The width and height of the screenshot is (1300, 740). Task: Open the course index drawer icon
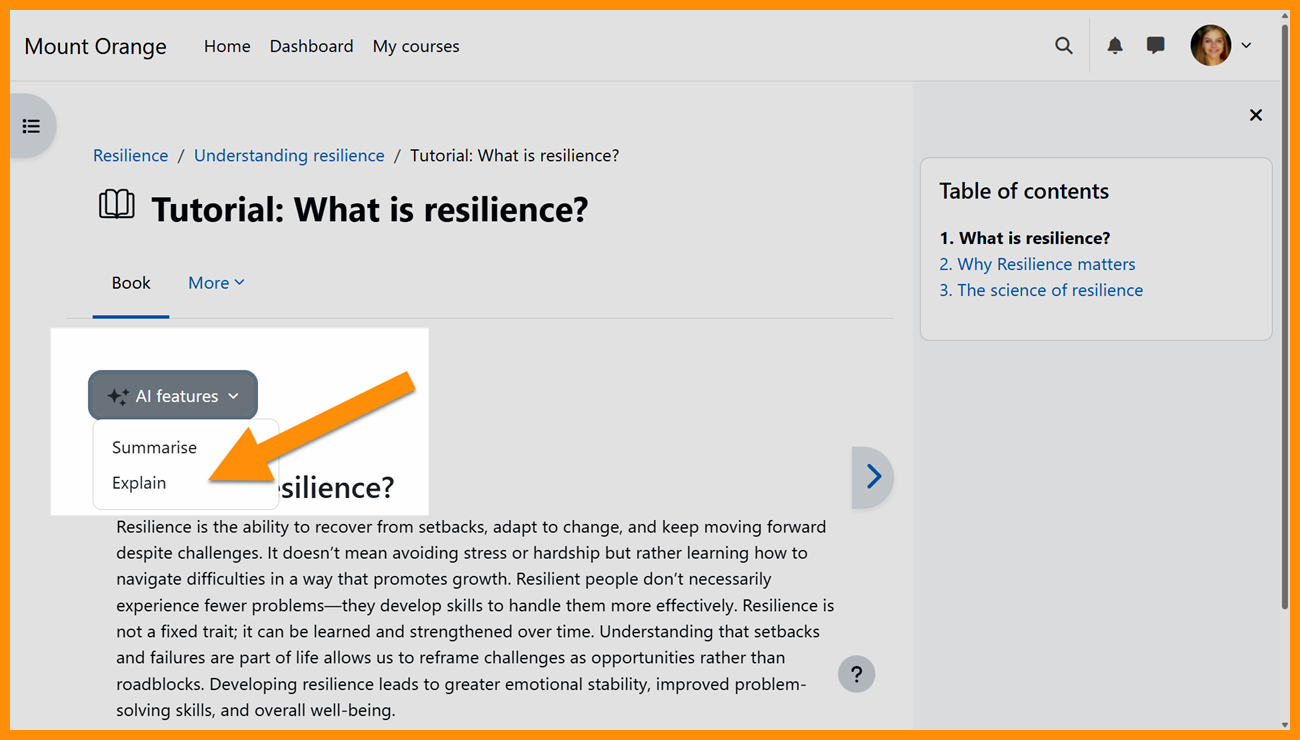coord(32,126)
